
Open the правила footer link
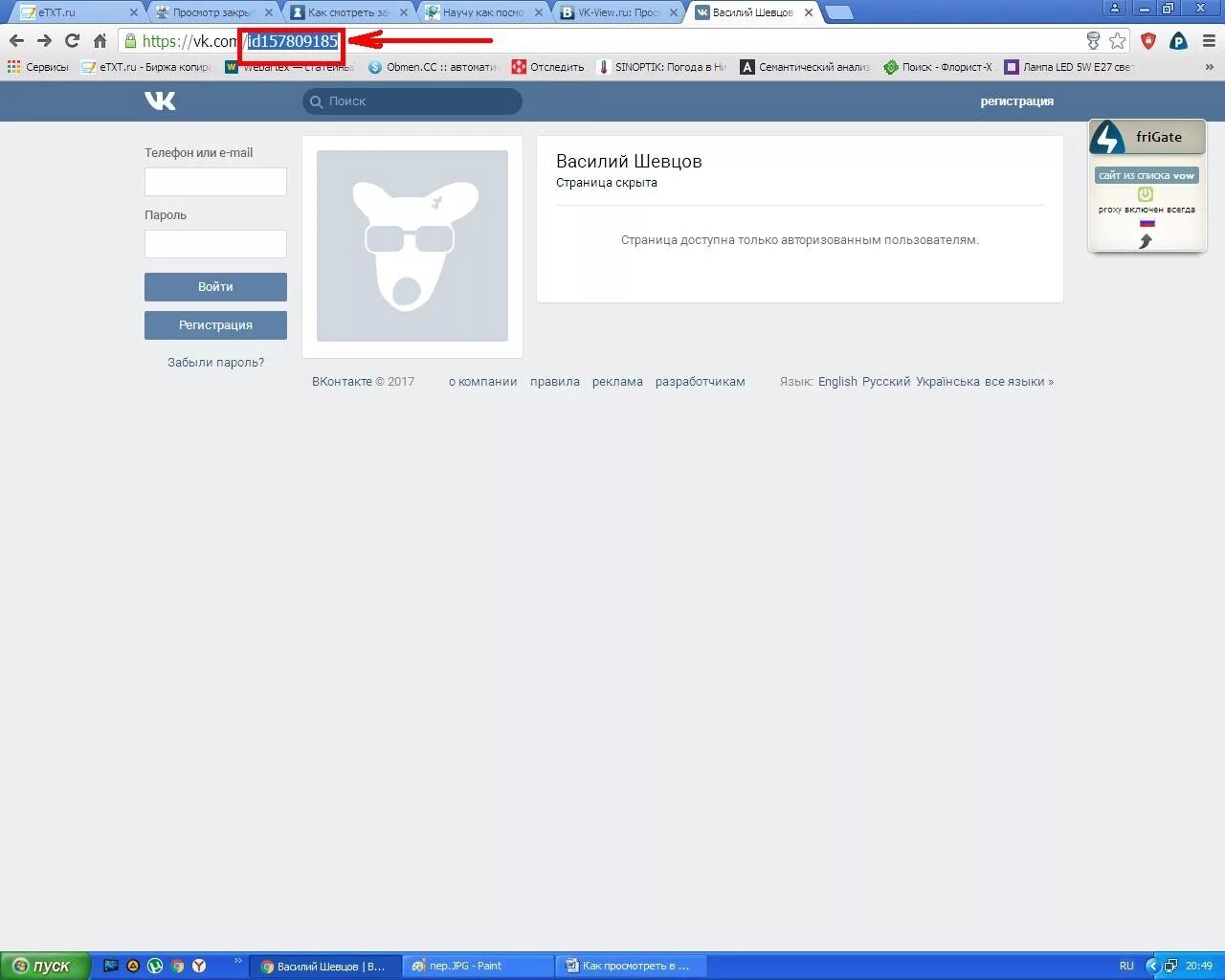(x=555, y=381)
